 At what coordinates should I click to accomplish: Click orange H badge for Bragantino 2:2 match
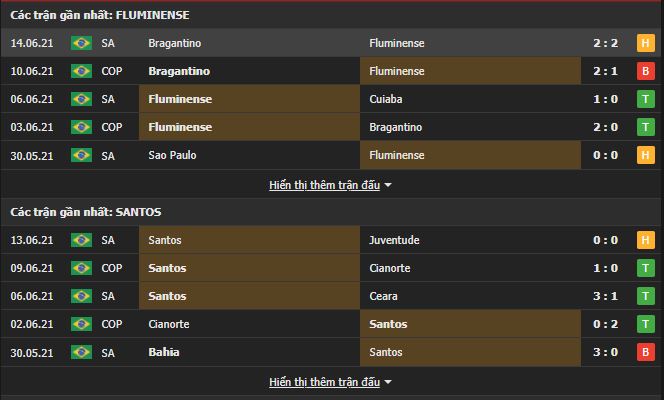tap(647, 43)
